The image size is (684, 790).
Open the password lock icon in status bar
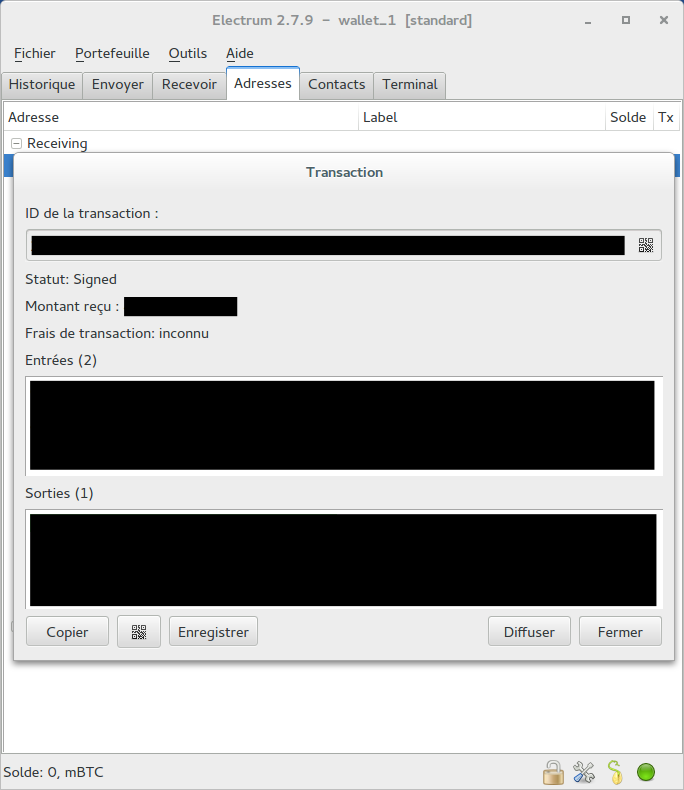[553, 772]
